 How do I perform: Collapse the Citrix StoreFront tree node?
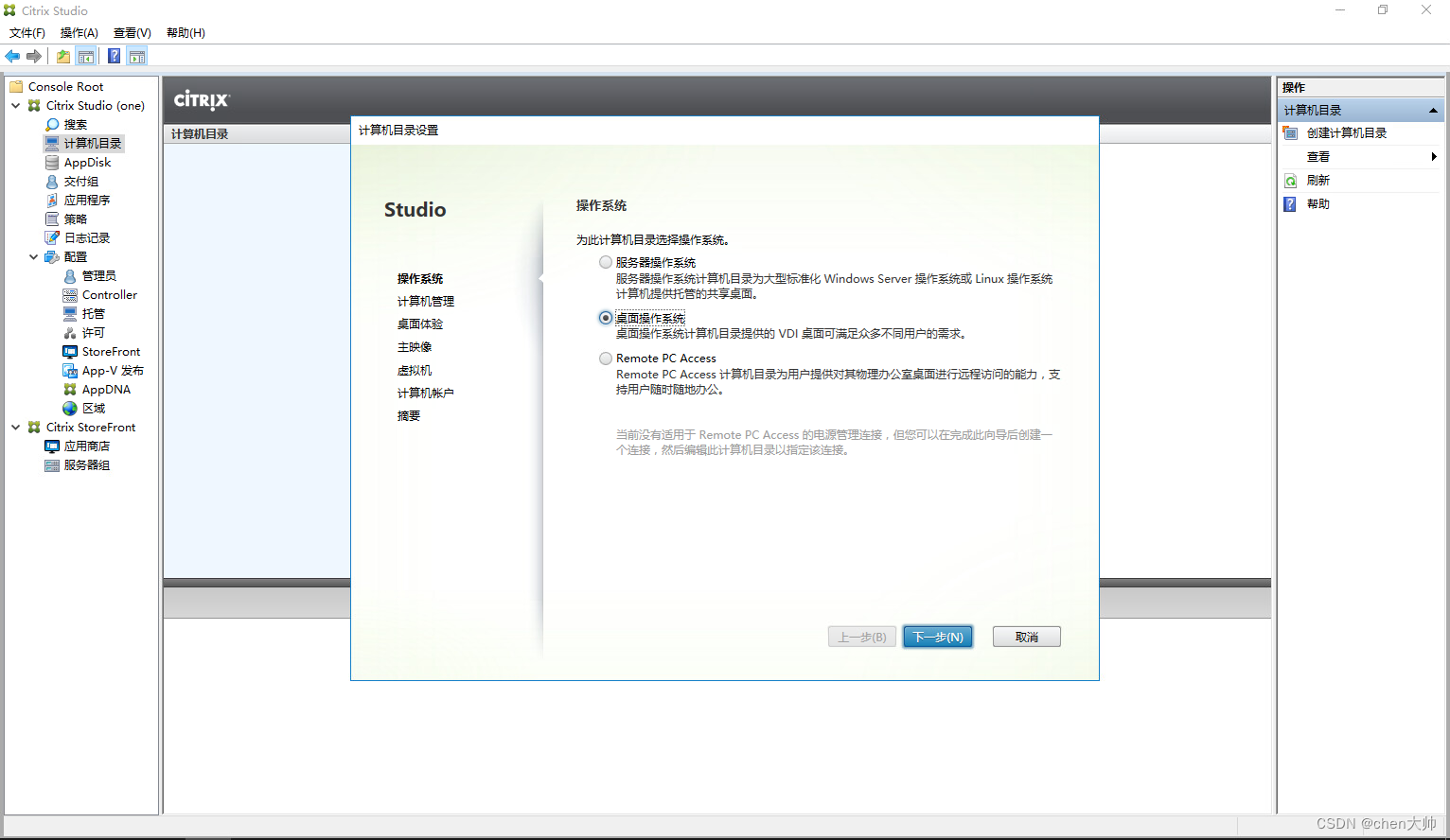16,428
